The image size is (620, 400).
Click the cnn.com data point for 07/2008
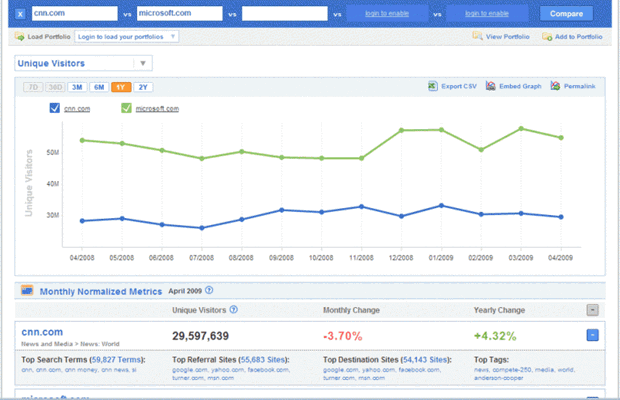pyautogui.click(x=202, y=228)
